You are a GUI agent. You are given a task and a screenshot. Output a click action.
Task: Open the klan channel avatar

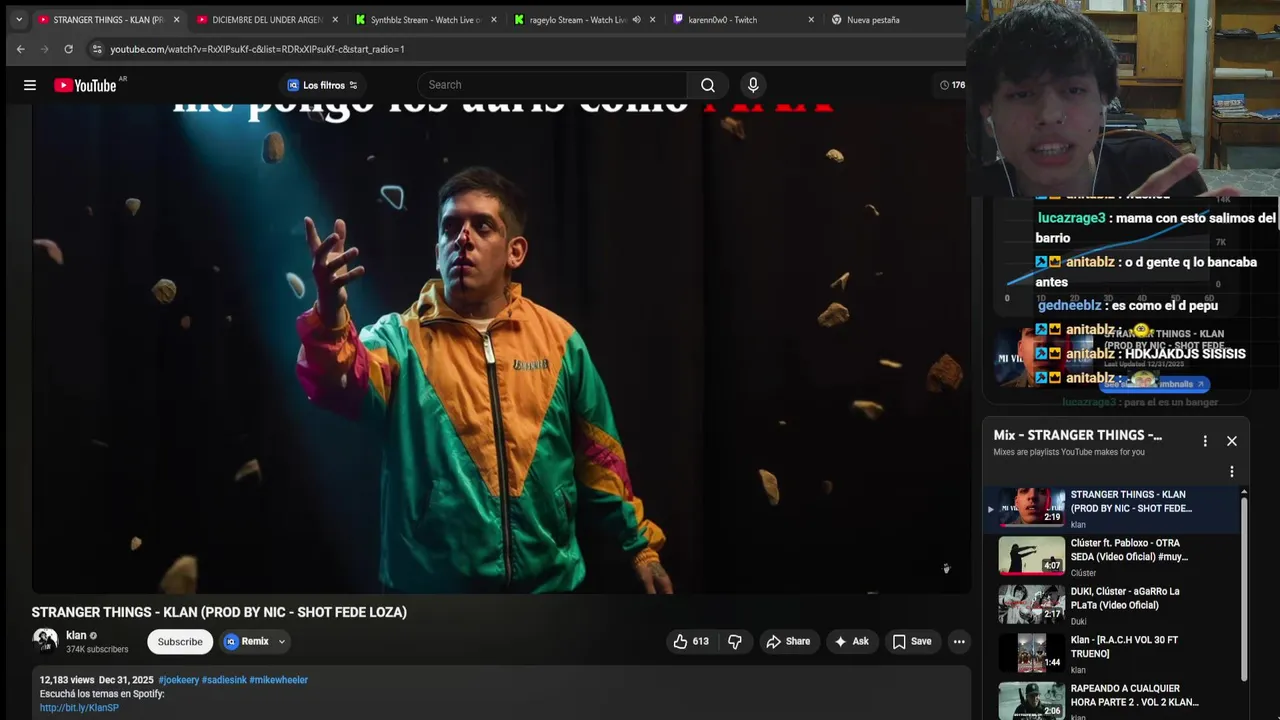pyautogui.click(x=45, y=641)
